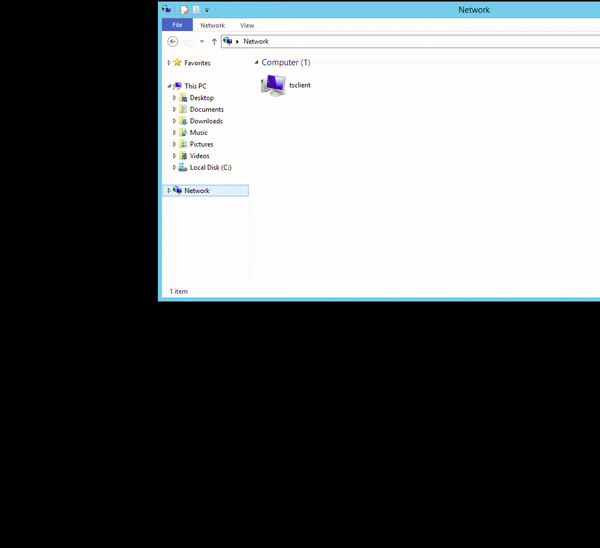Click the Properties icon in quick access toolbar
This screenshot has width=600, height=548.
pyautogui.click(x=185, y=10)
